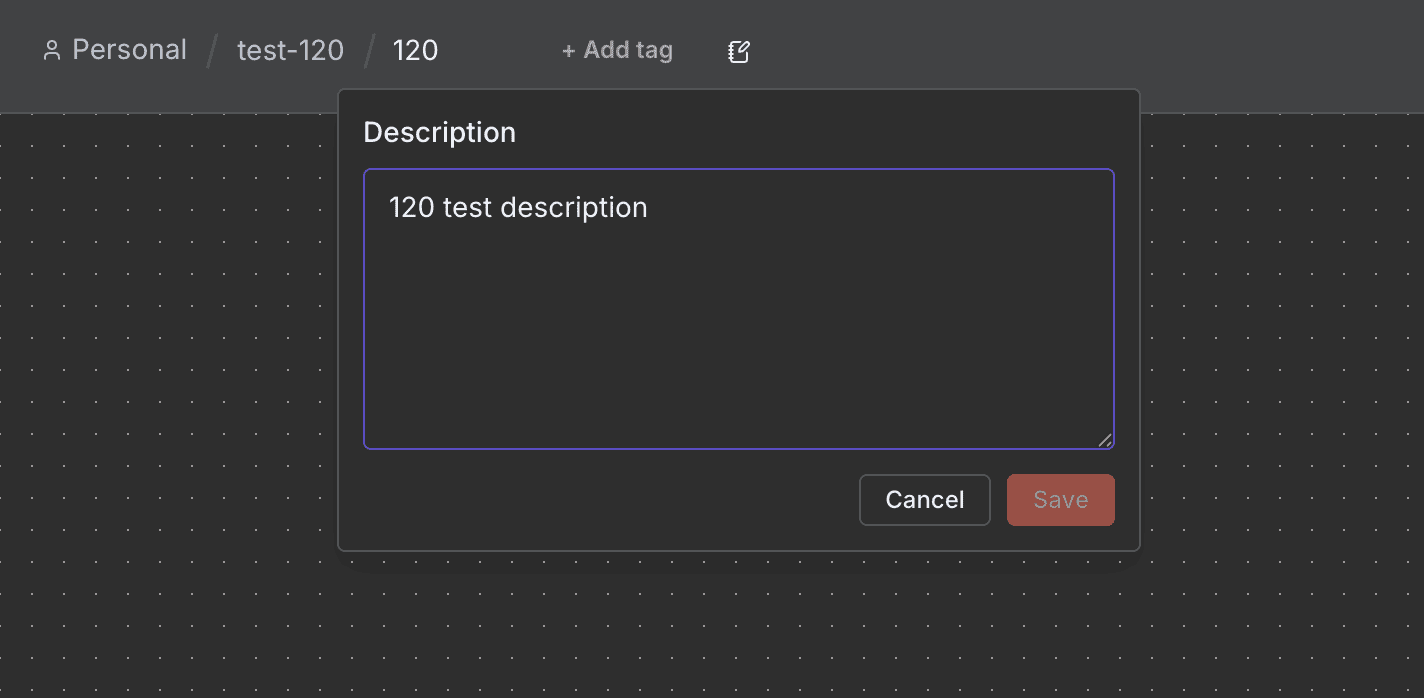Select the user account icon in the breadcrumb
Viewport: 1424px width, 698px height.
(51, 50)
